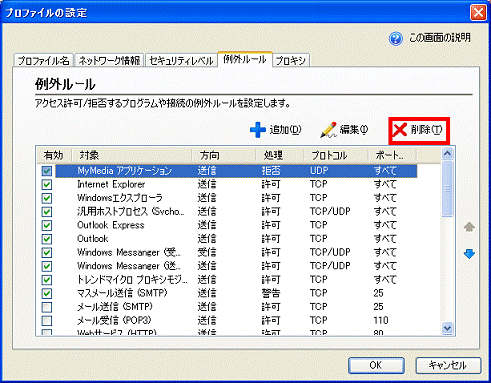Move rule down with blue arrow
This screenshot has width=491, height=383.
(469, 254)
